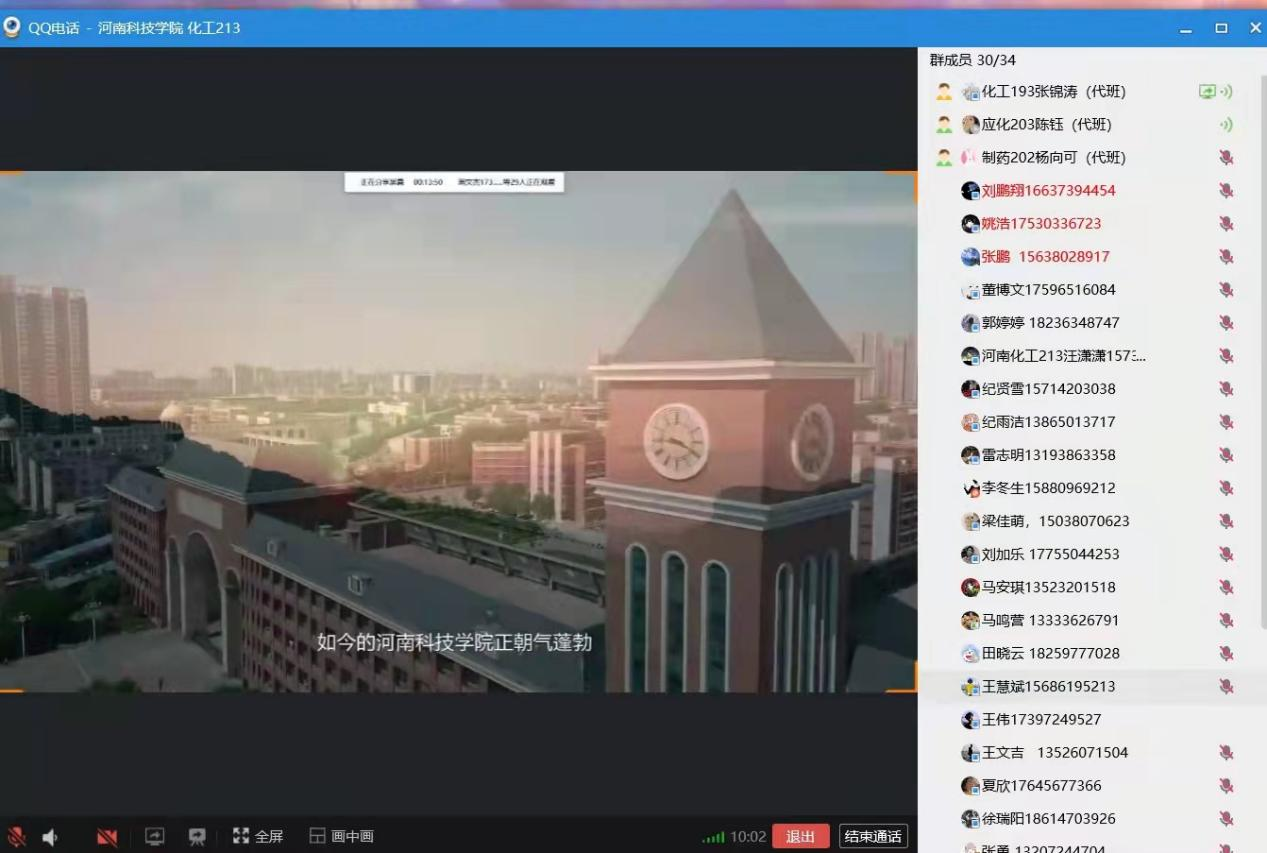Click the red 退出 button
Screen dimensions: 1267x853
point(800,837)
